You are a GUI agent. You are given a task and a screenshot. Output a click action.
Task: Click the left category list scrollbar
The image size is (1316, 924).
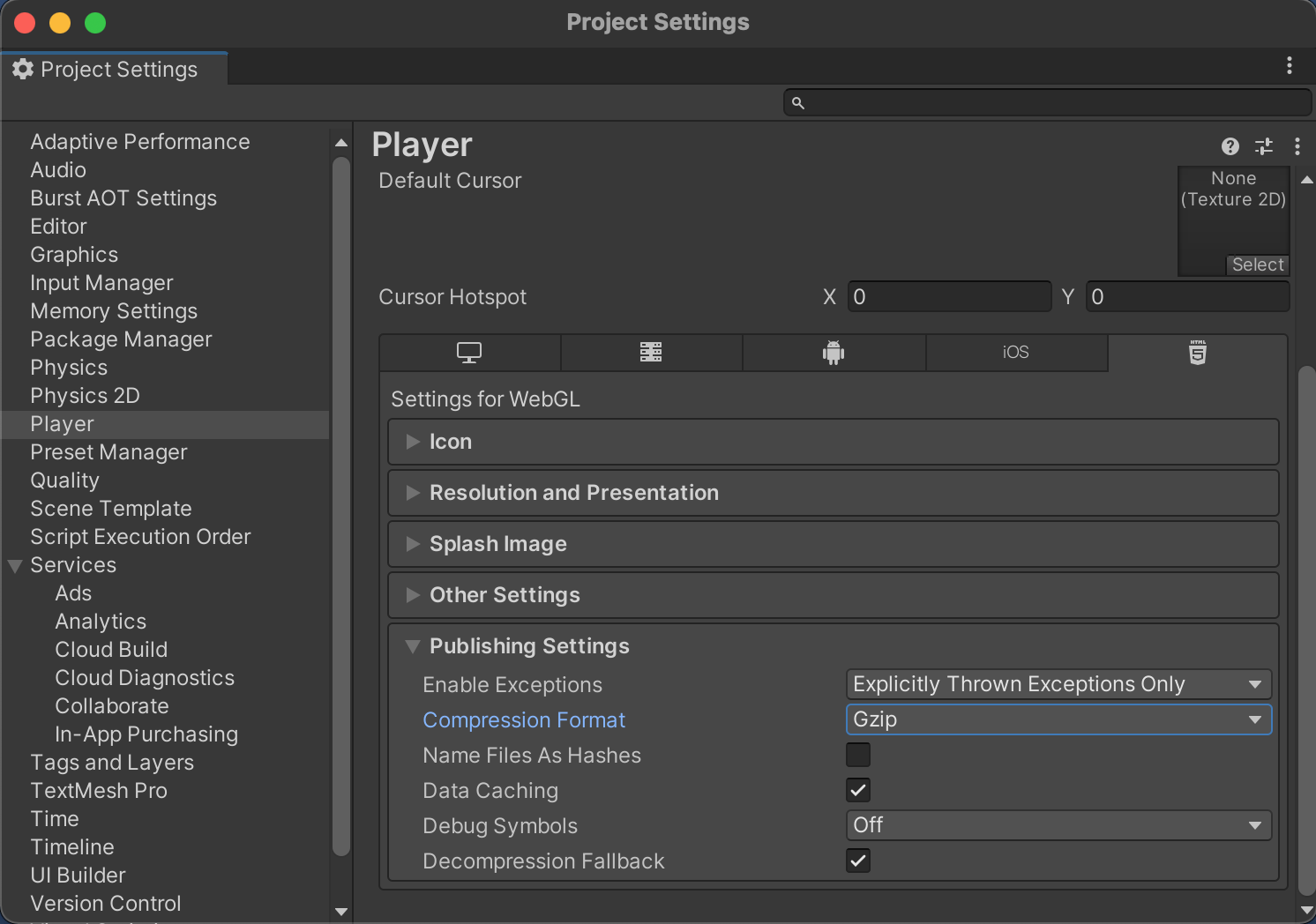tap(341, 507)
